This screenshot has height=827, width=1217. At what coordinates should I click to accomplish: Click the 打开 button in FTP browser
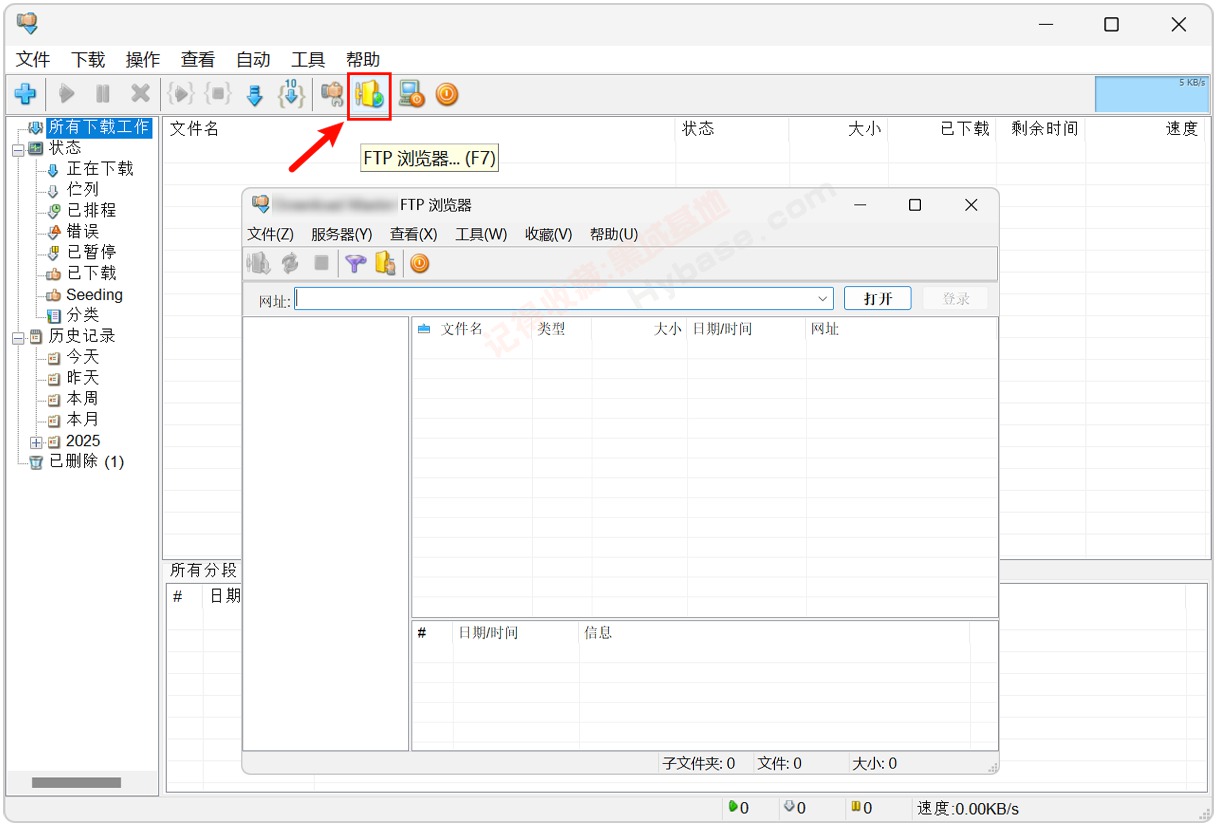pyautogui.click(x=877, y=298)
